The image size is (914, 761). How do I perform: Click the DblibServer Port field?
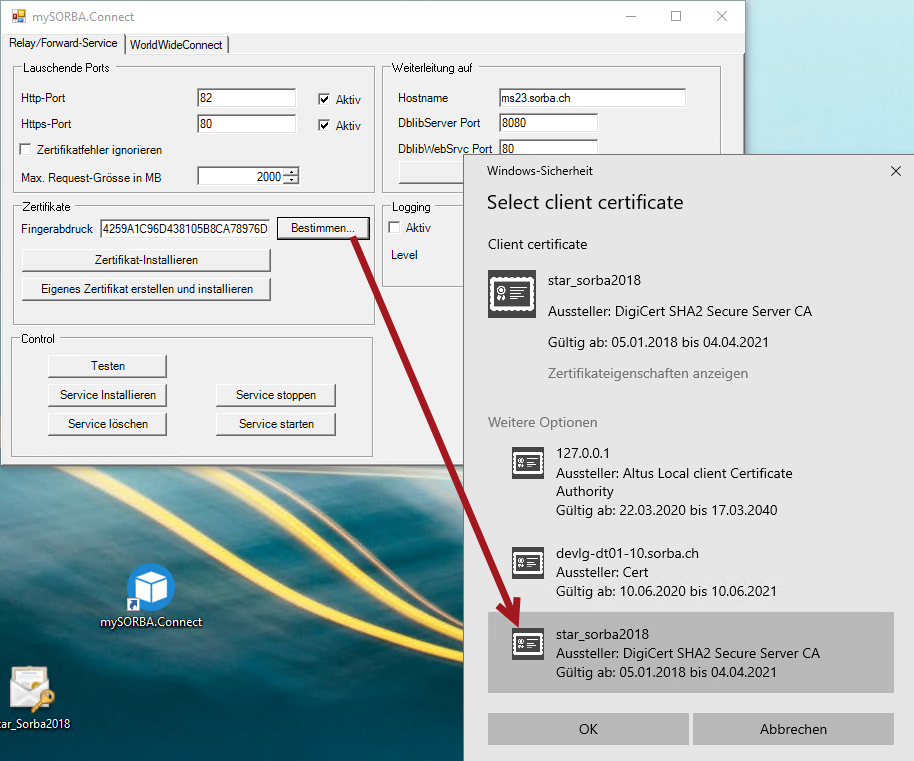549,123
